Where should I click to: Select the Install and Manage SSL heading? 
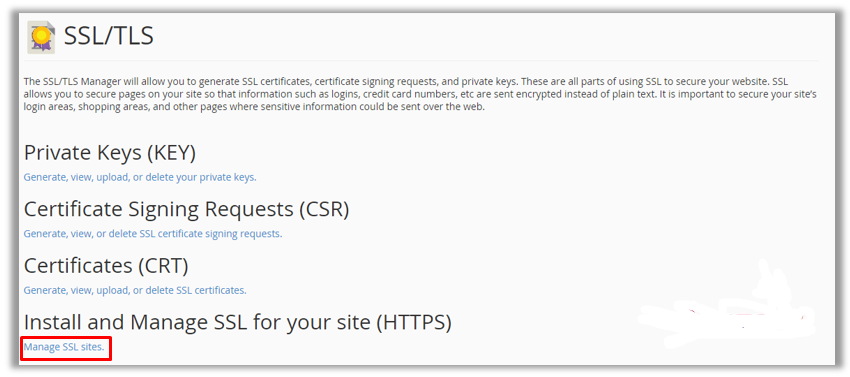[238, 323]
